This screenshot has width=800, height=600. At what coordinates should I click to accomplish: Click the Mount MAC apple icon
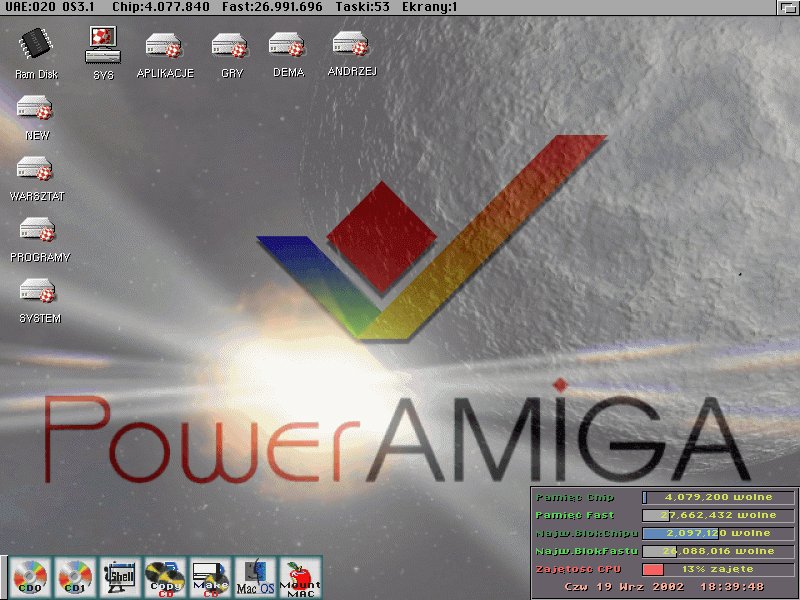pyautogui.click(x=301, y=577)
